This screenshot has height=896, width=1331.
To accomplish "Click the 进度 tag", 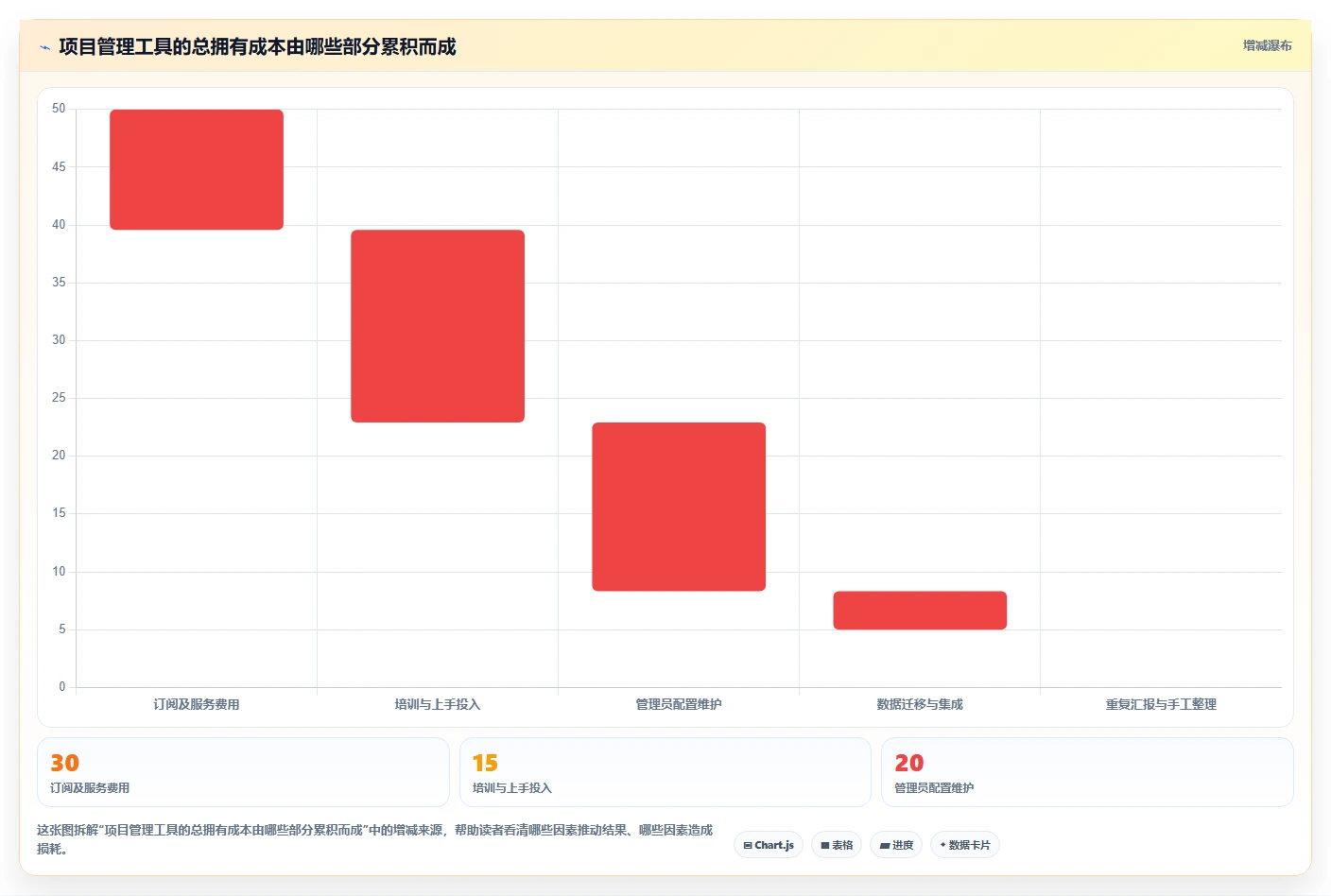I will click(x=896, y=845).
